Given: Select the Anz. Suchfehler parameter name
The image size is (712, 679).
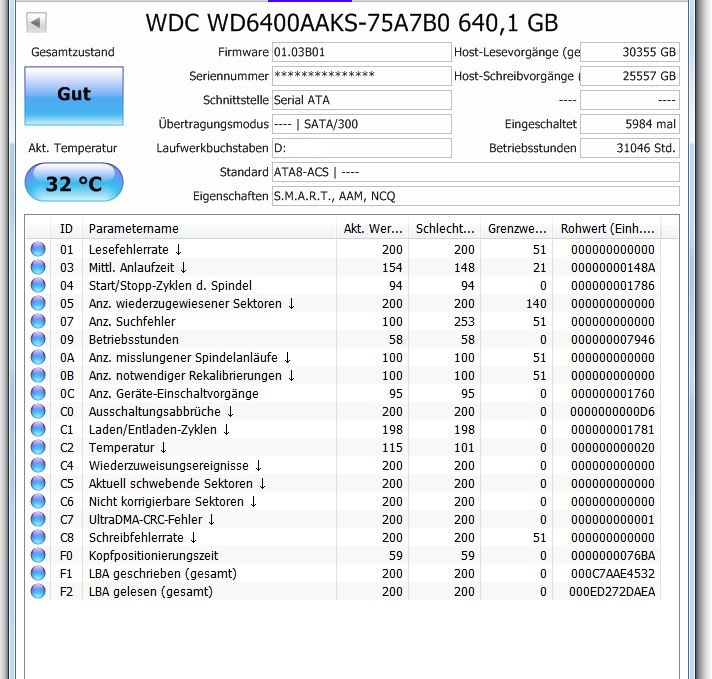Looking at the screenshot, I should coord(132,322).
